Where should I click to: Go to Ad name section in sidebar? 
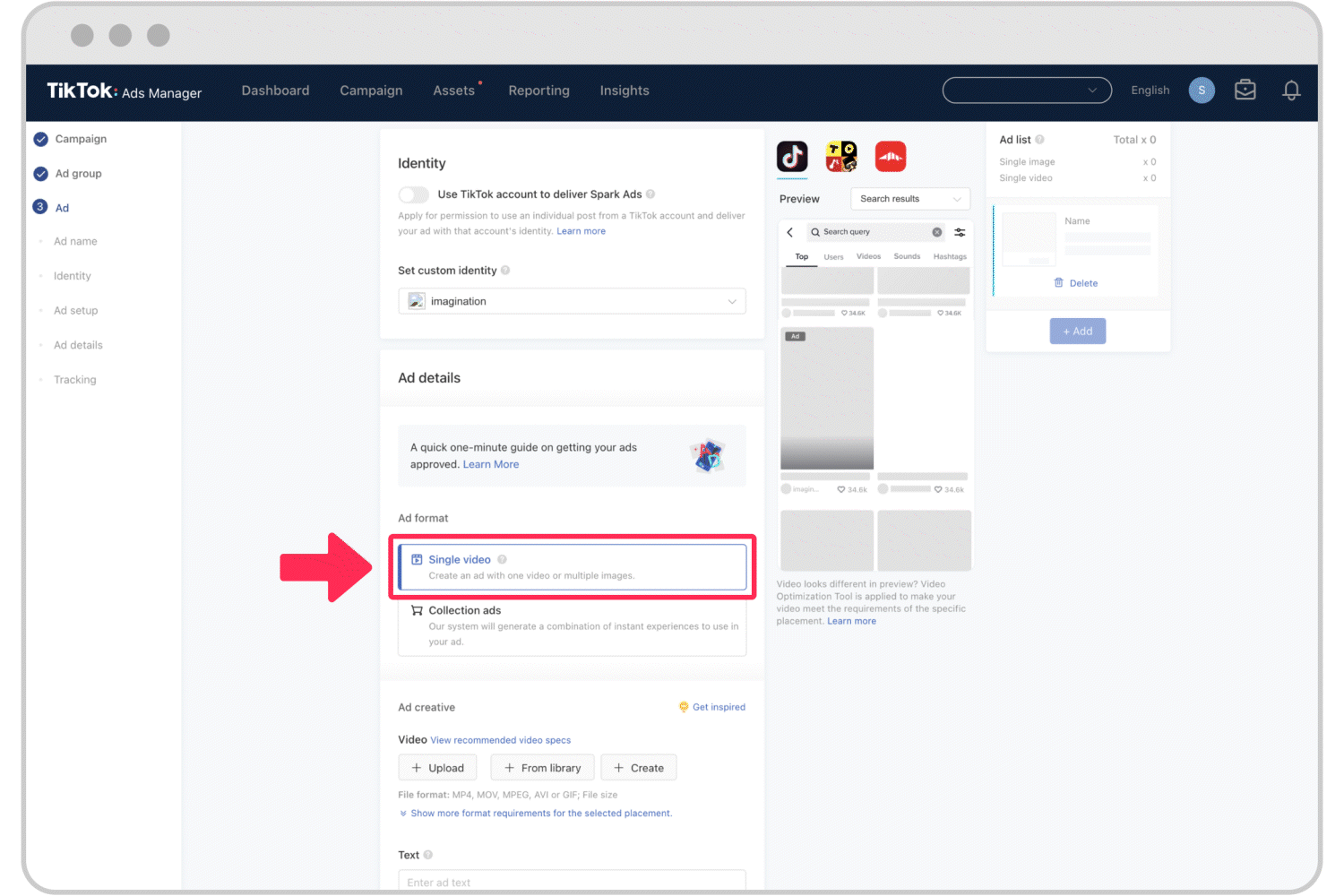(x=75, y=241)
